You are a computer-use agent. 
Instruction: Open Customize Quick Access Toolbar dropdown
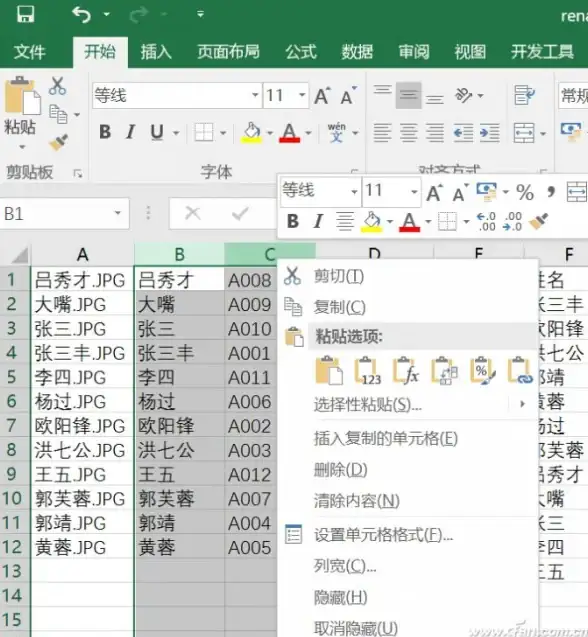tap(200, 14)
